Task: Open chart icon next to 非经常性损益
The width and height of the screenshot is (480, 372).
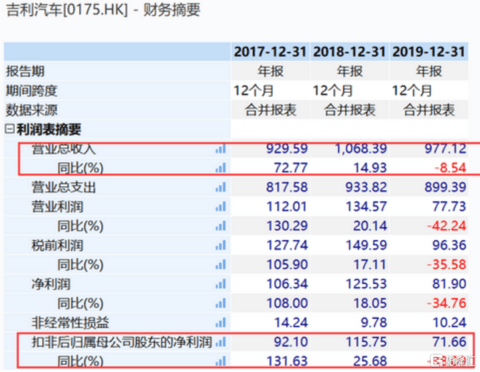Action: 220,323
